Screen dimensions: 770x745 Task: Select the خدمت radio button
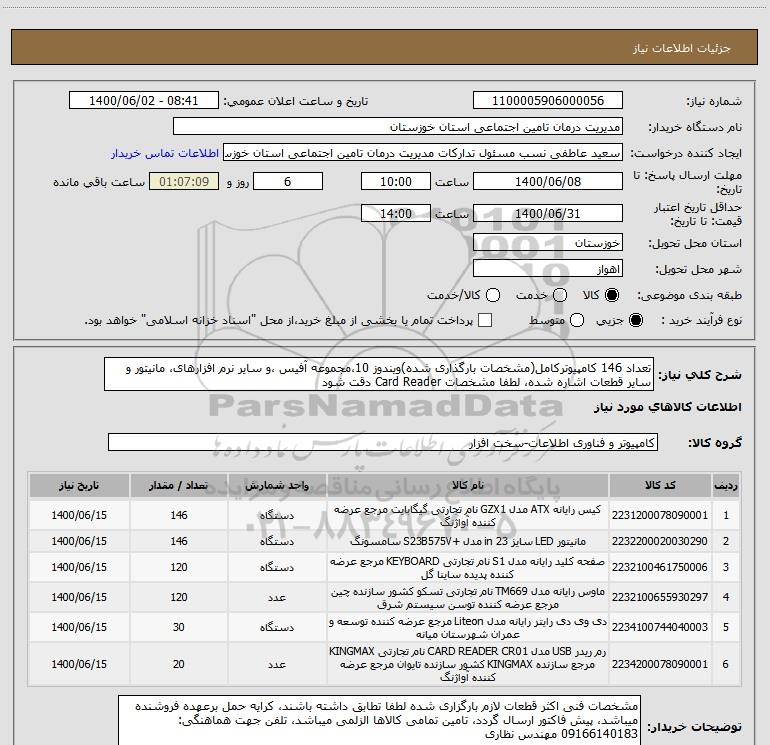click(560, 295)
